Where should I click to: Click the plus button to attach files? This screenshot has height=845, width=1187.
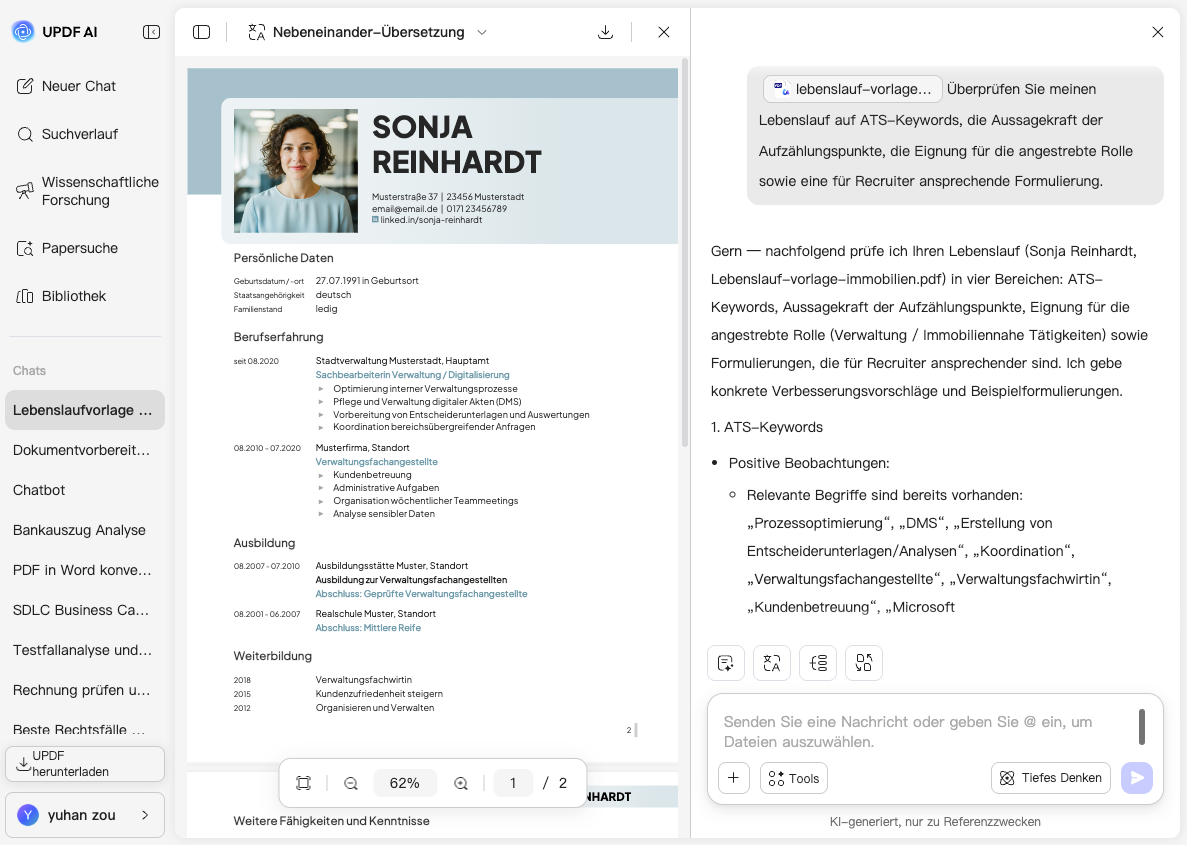tap(734, 778)
